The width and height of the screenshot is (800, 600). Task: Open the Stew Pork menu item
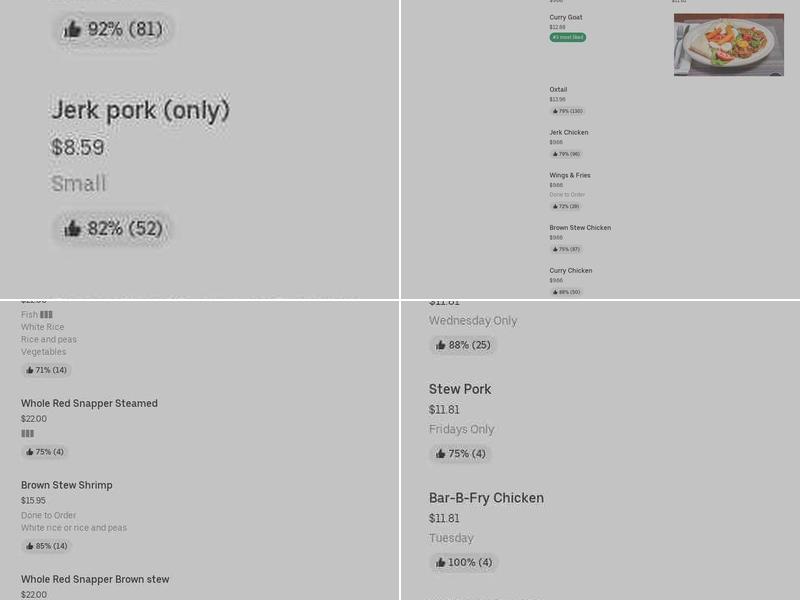[x=460, y=389]
